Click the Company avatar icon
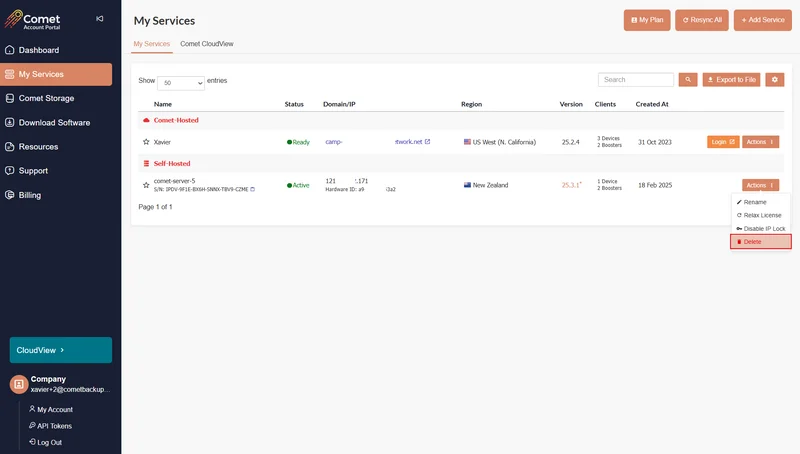The image size is (800, 454). (x=19, y=384)
